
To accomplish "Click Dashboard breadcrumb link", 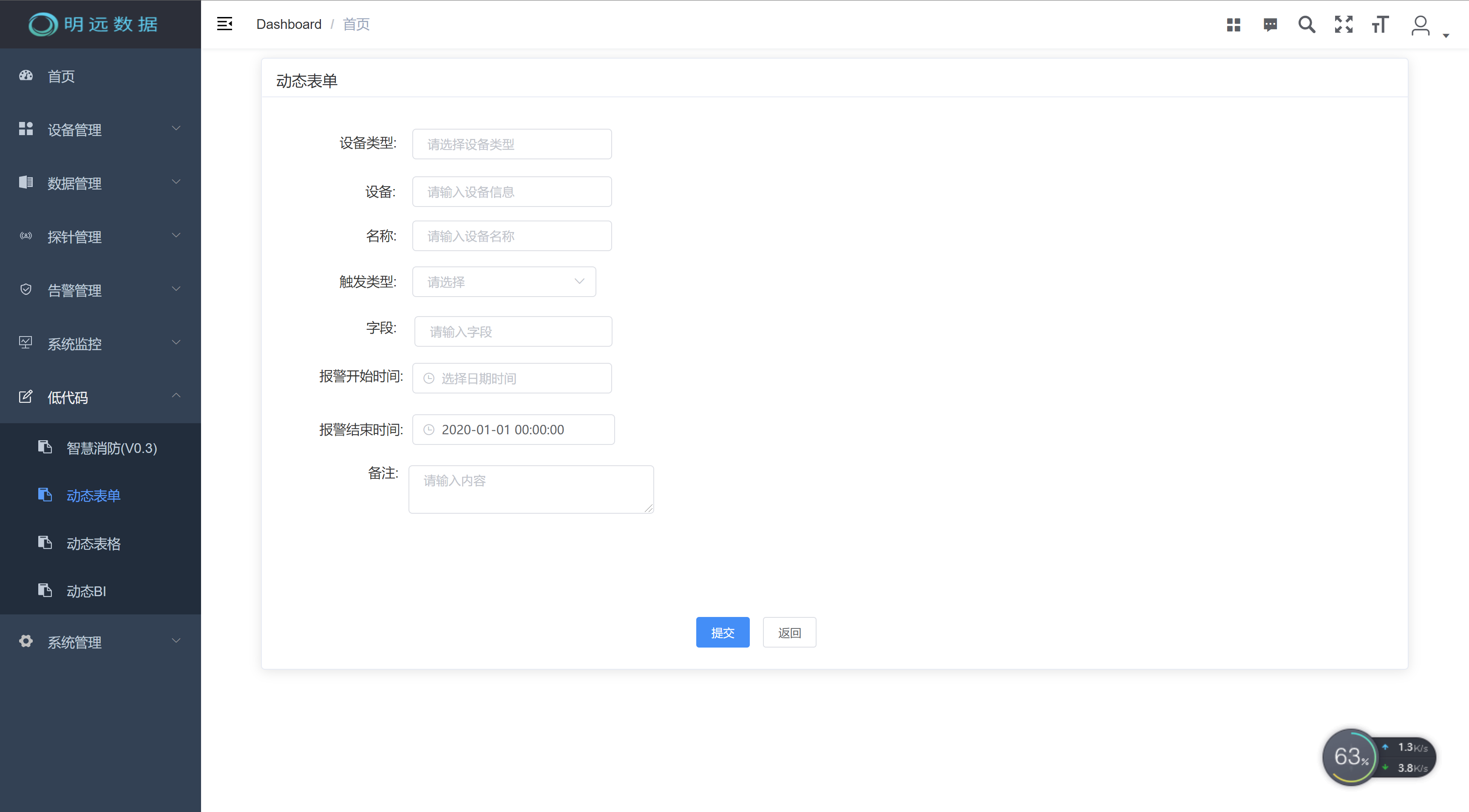I will tap(289, 24).
